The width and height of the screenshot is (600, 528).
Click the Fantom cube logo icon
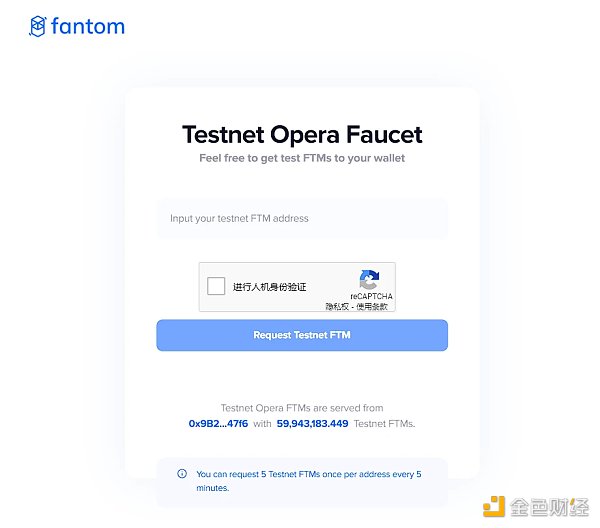click(x=38, y=26)
